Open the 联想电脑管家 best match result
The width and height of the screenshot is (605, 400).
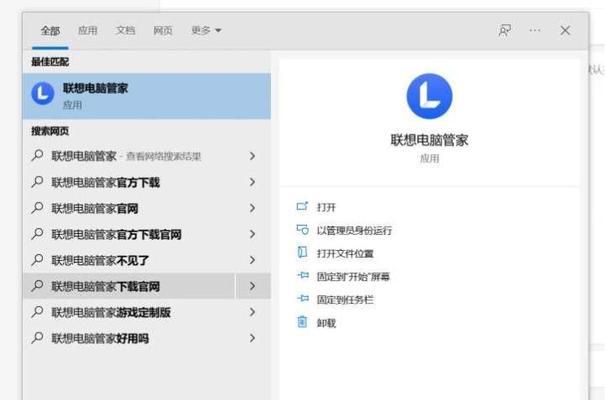(x=147, y=96)
